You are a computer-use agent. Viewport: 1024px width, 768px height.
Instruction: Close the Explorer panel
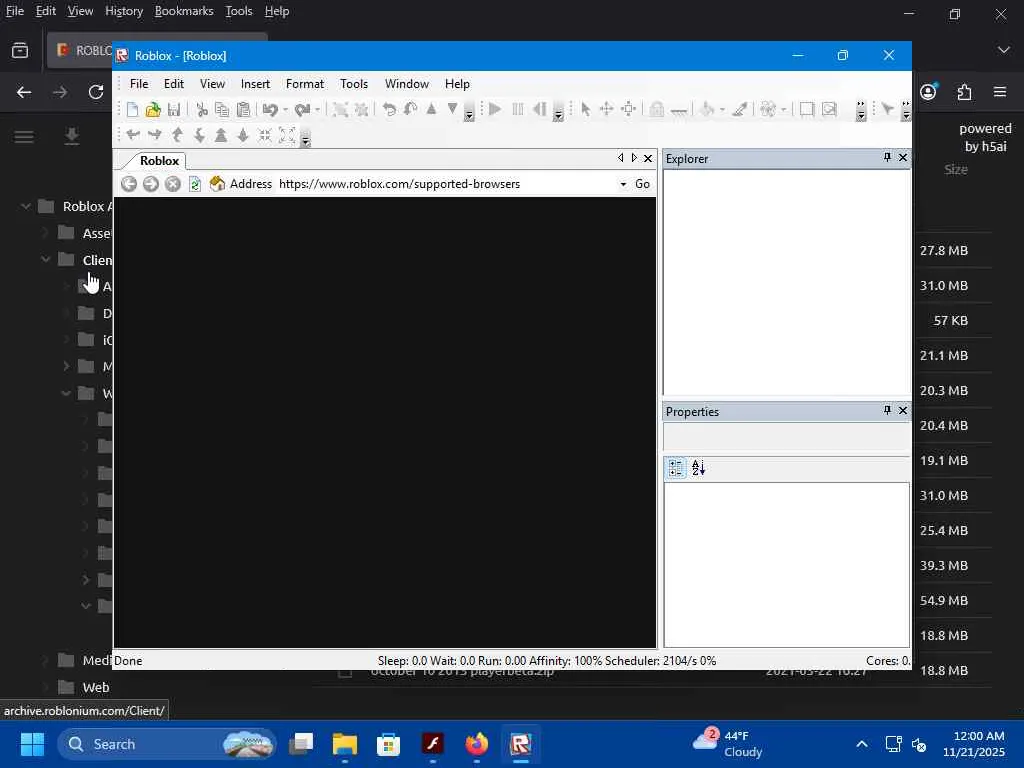(903, 157)
